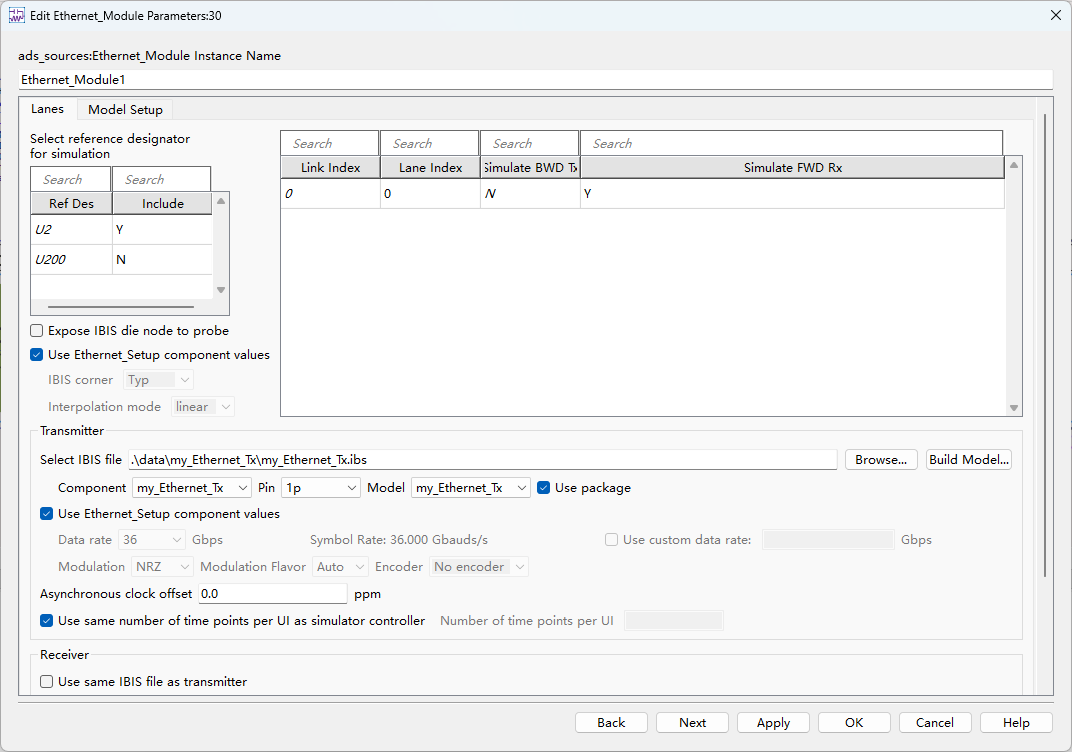Image resolution: width=1072 pixels, height=752 pixels.
Task: Toggle Use package checkbox
Action: 544,487
